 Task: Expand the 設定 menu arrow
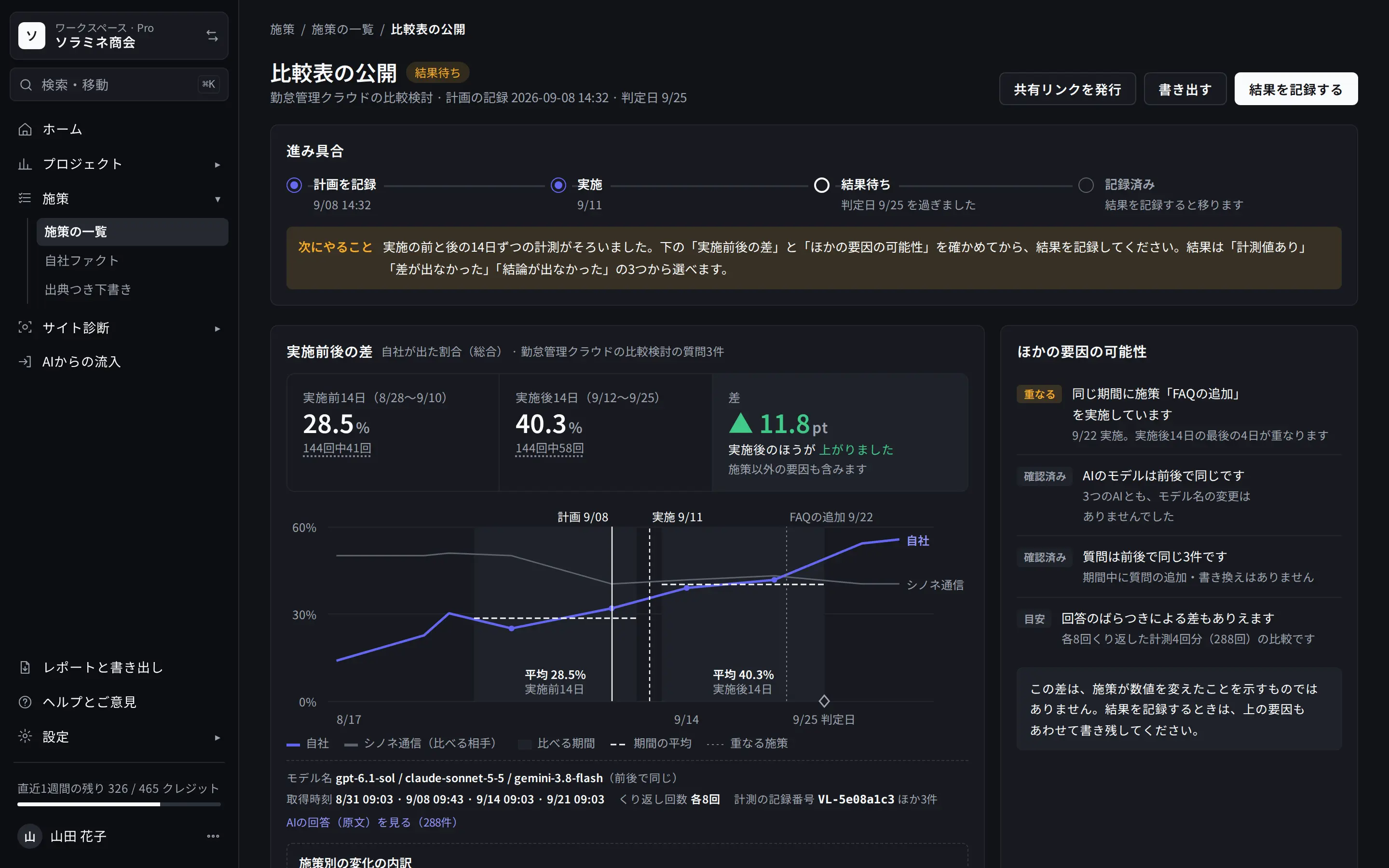tap(218, 738)
